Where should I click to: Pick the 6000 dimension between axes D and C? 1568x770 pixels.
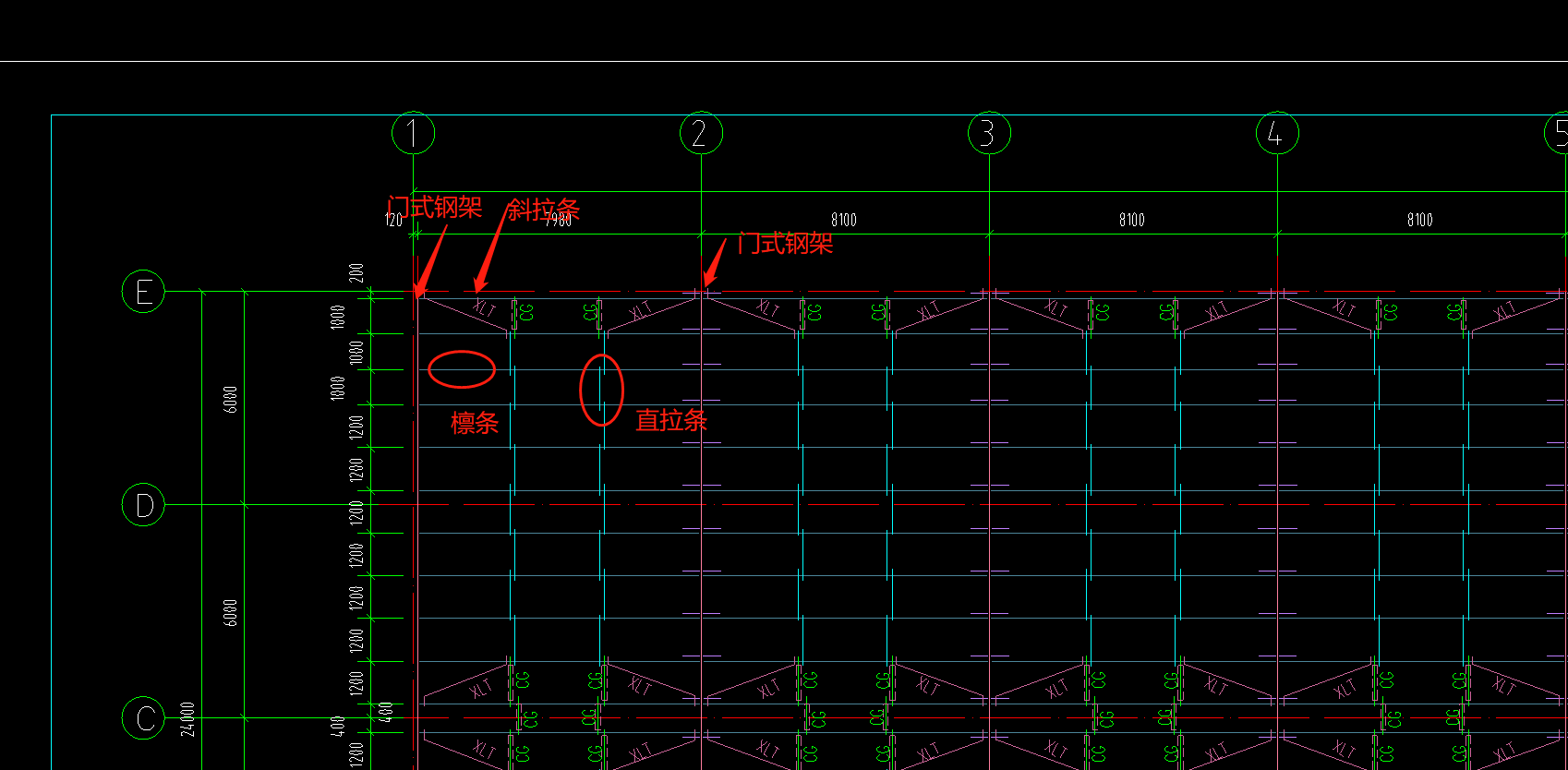pos(231,612)
